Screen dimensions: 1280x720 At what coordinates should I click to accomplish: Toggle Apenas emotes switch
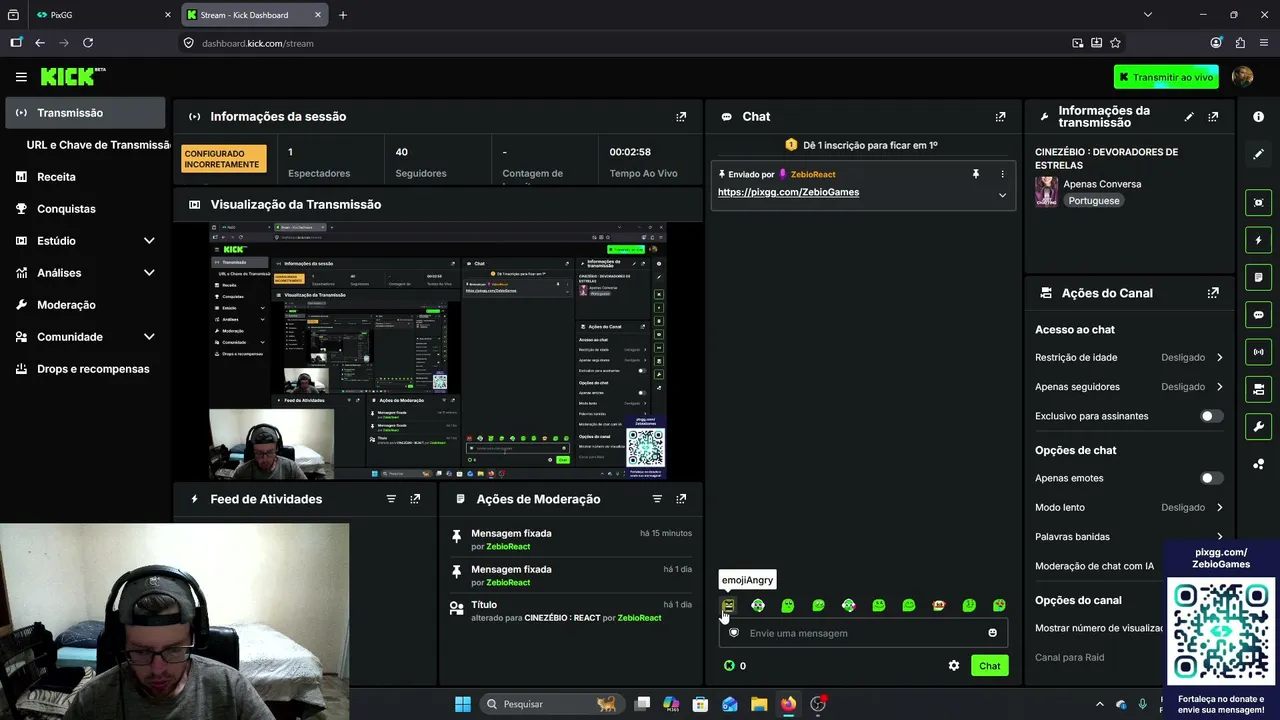(1211, 478)
